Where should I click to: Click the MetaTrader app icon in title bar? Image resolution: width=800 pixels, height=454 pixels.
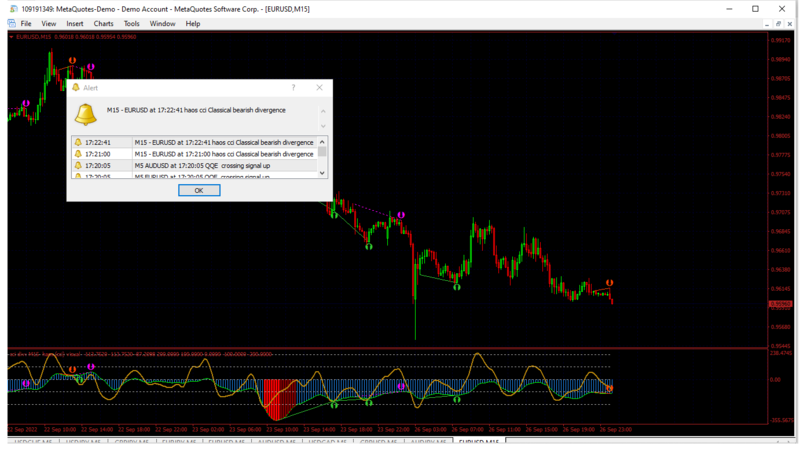13,9
